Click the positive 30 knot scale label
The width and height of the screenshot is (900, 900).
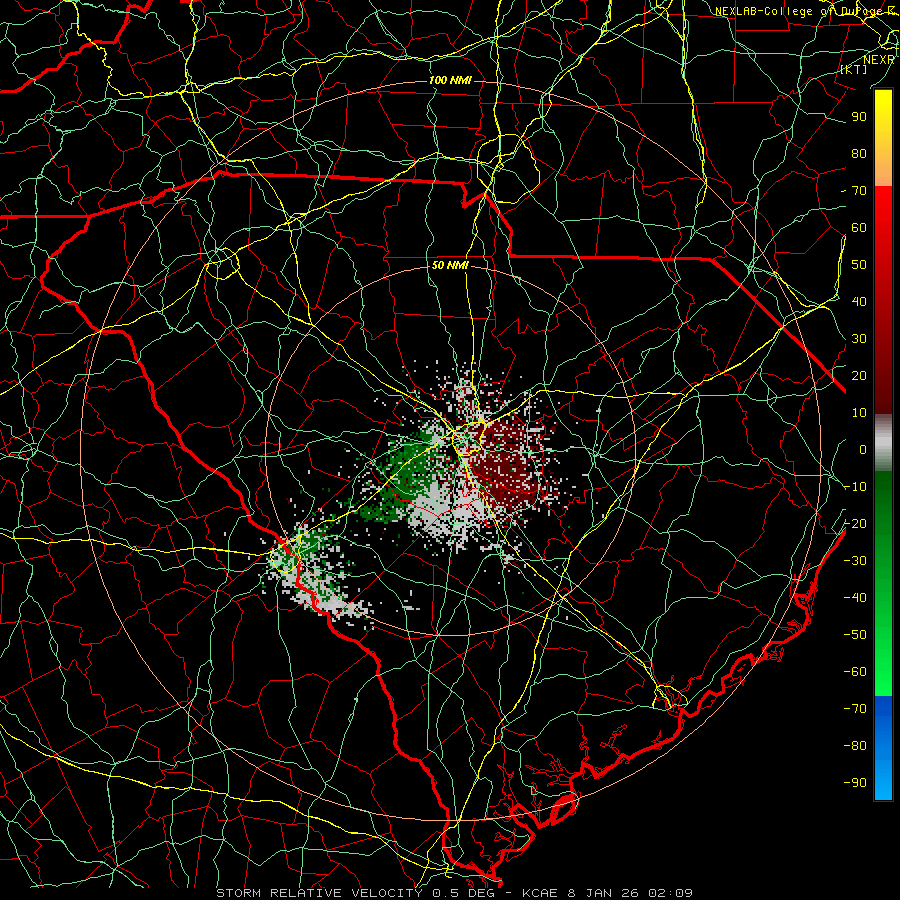[859, 339]
